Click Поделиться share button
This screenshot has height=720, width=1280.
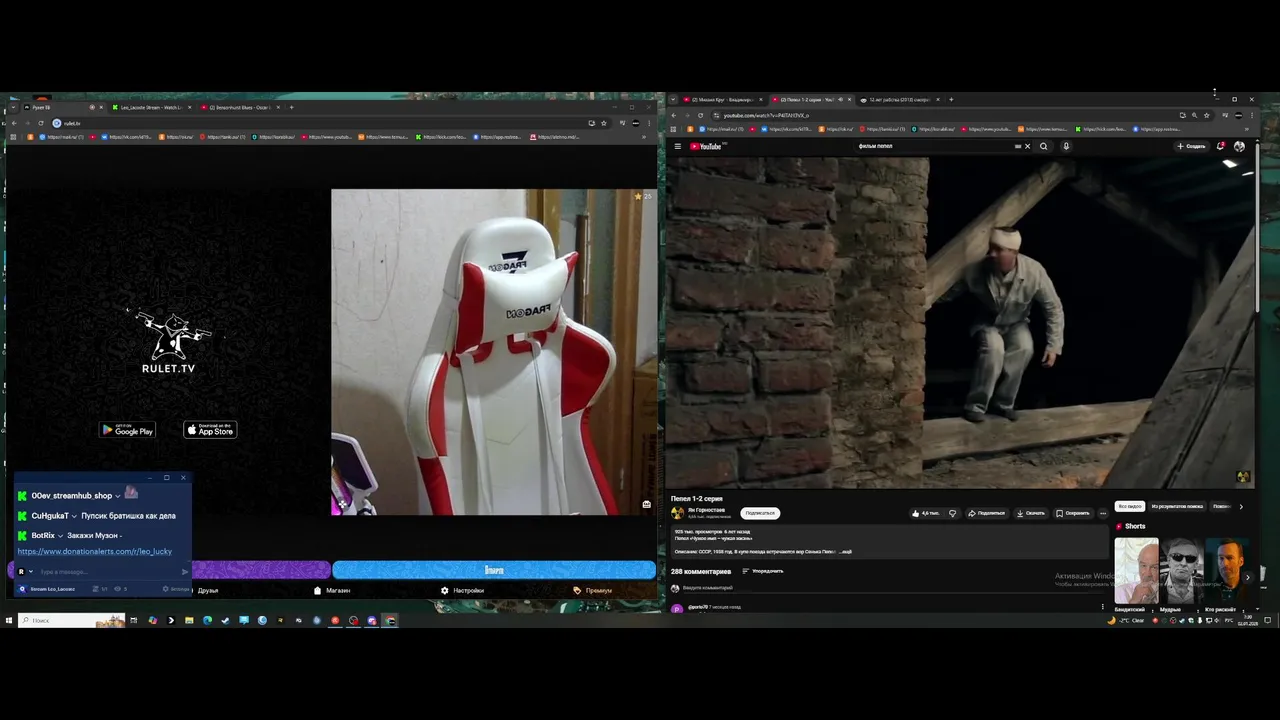(986, 513)
